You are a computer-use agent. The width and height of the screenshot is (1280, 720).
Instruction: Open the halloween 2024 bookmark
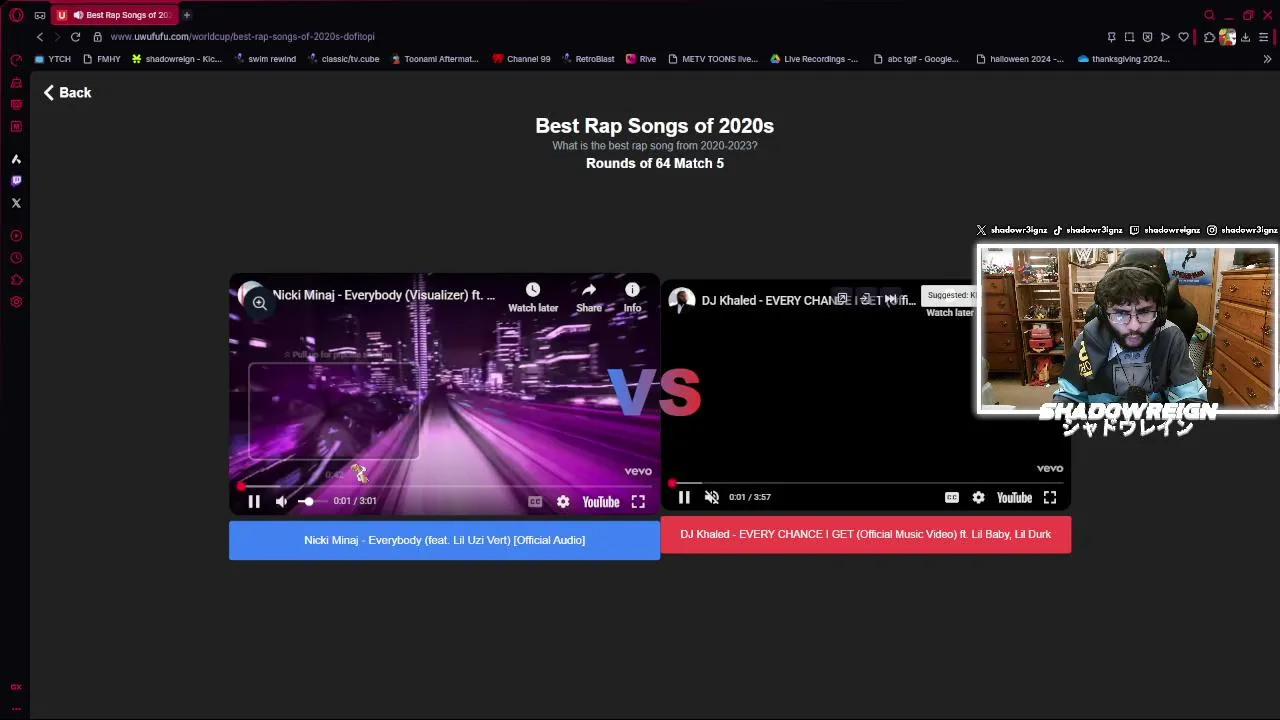[1020, 59]
